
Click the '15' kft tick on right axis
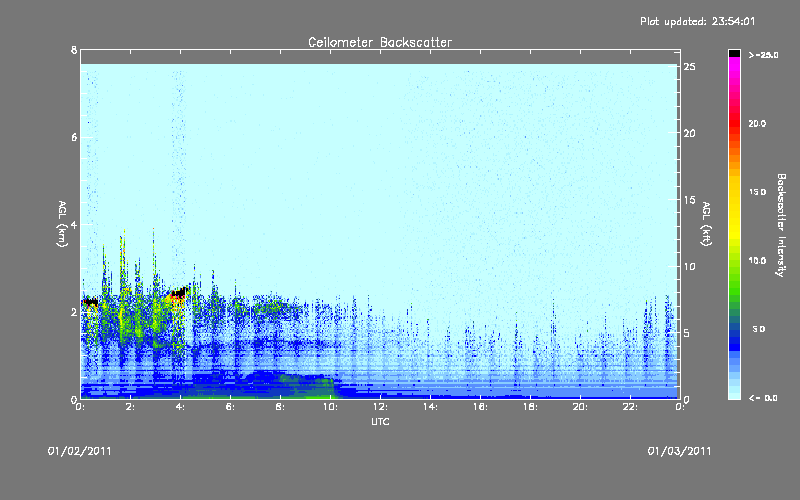click(x=690, y=200)
